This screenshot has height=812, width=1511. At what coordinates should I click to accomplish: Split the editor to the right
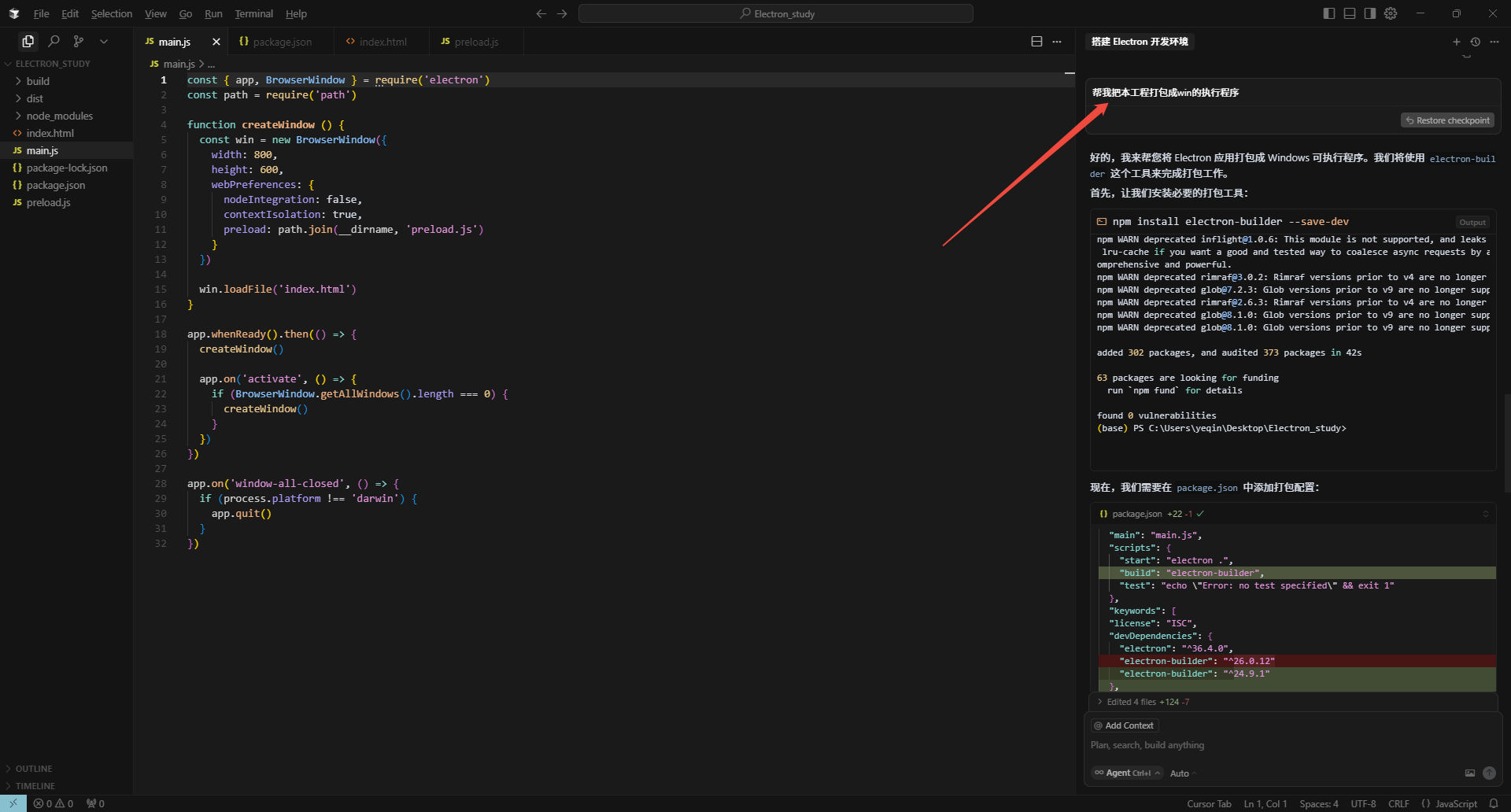pos(1036,42)
